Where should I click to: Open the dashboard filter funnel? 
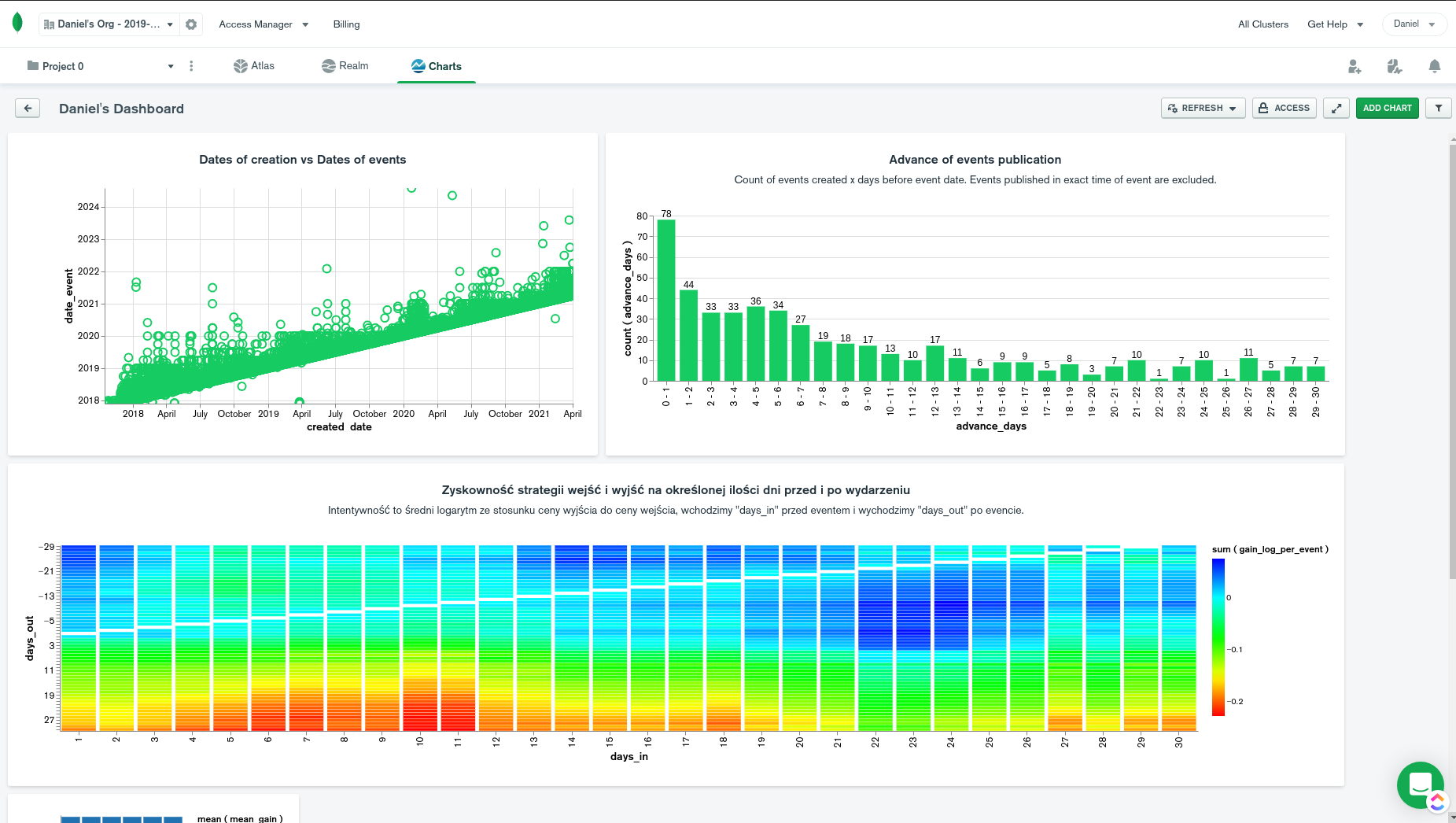coord(1439,109)
